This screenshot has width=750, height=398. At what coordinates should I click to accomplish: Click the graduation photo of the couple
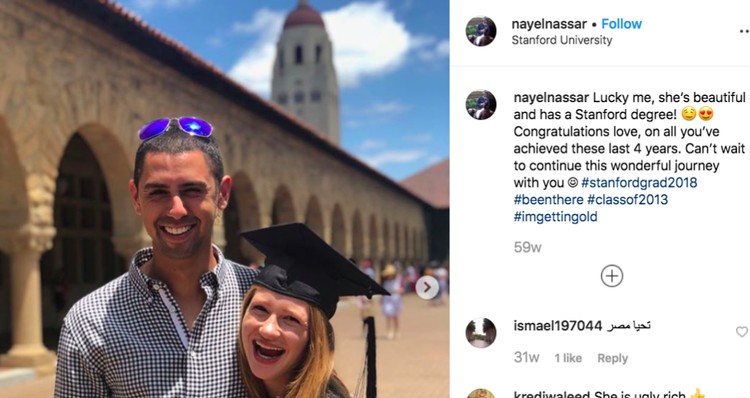coord(224,199)
